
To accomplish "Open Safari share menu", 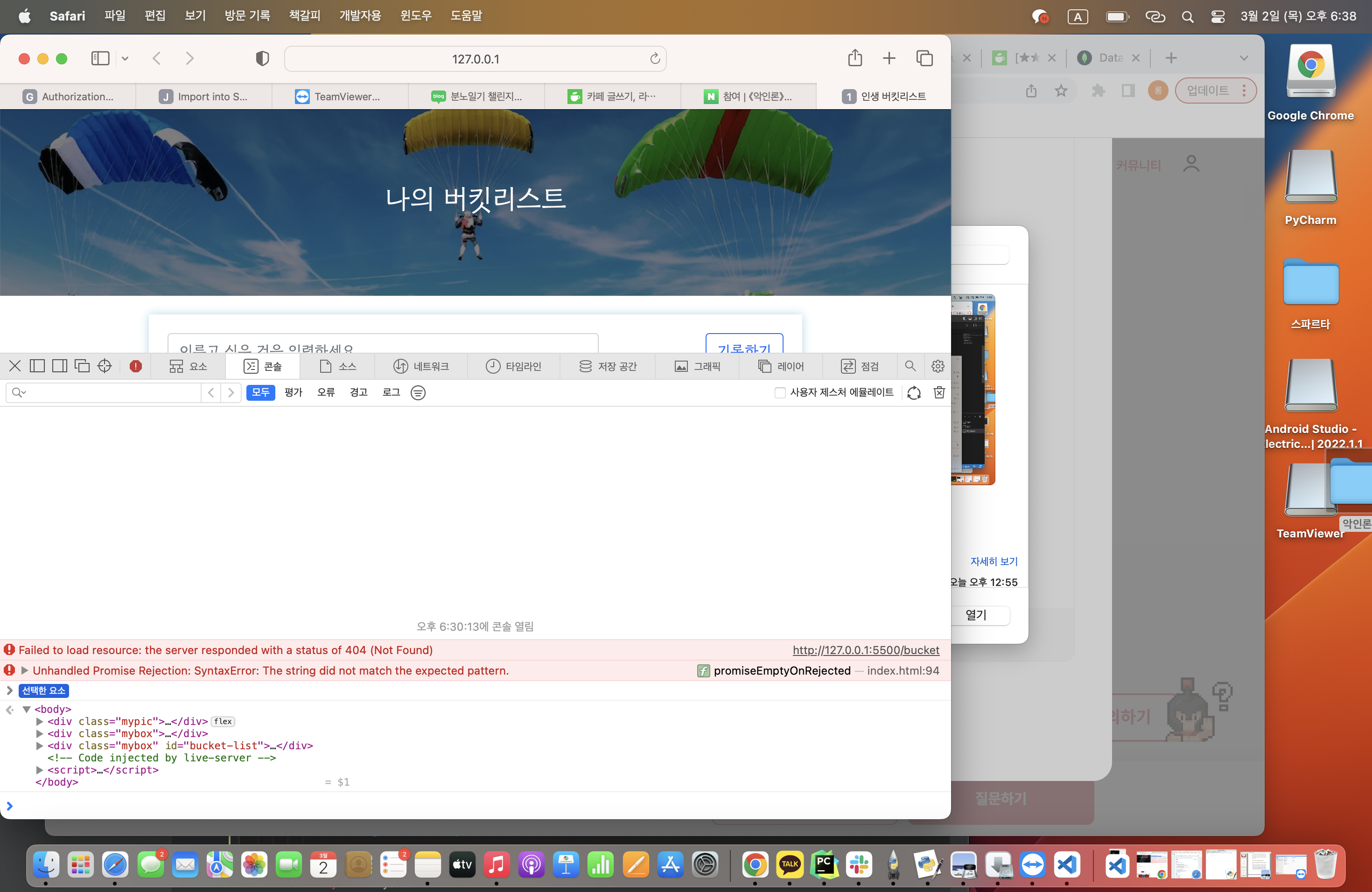I will click(x=855, y=58).
